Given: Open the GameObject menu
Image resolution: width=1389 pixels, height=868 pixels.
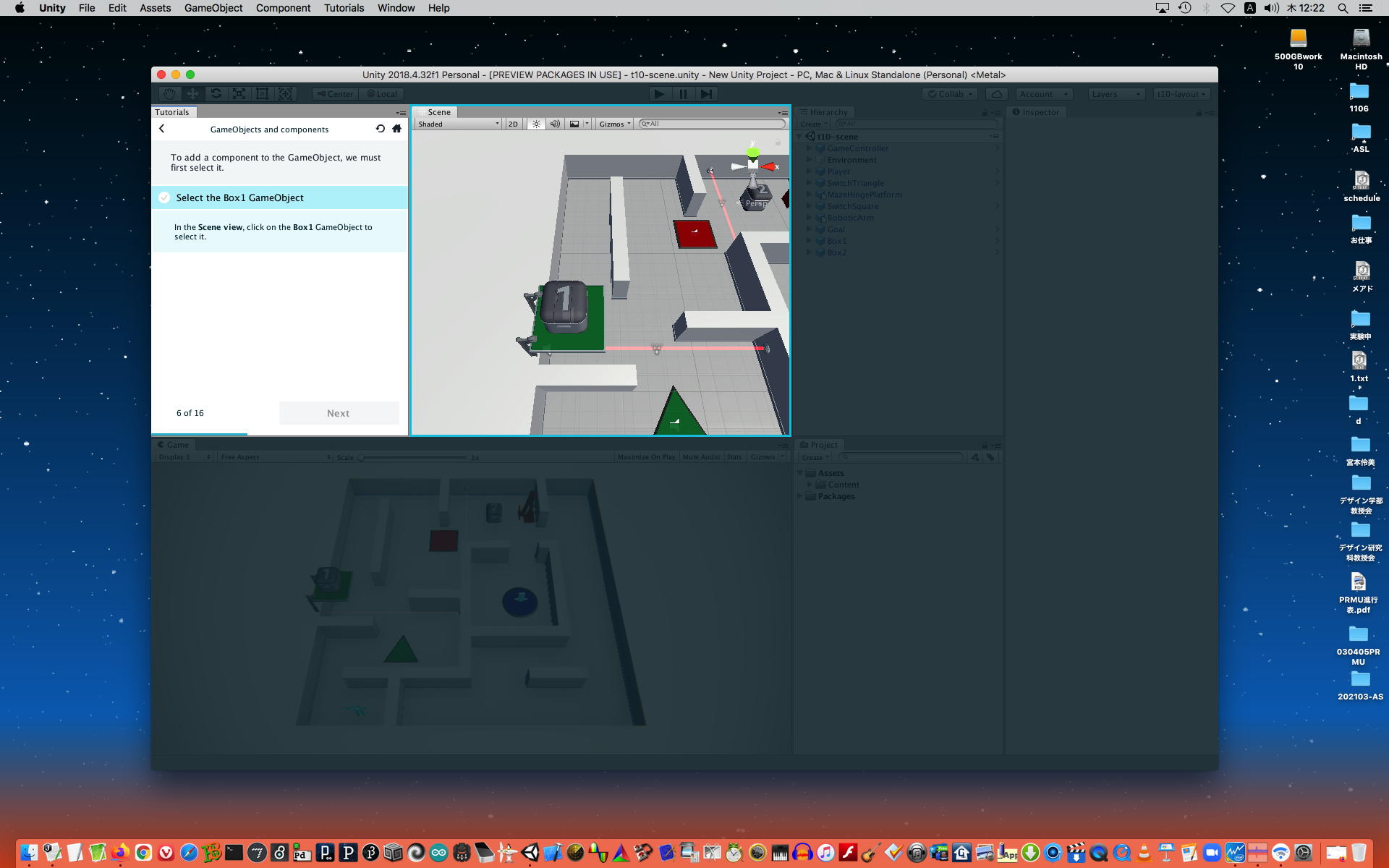Looking at the screenshot, I should pos(213,8).
